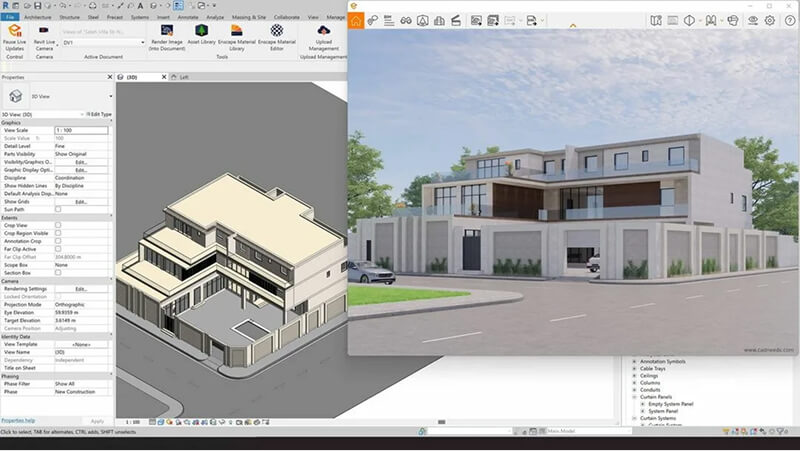Click the 1 : 100 scale in view control bar

(133, 422)
